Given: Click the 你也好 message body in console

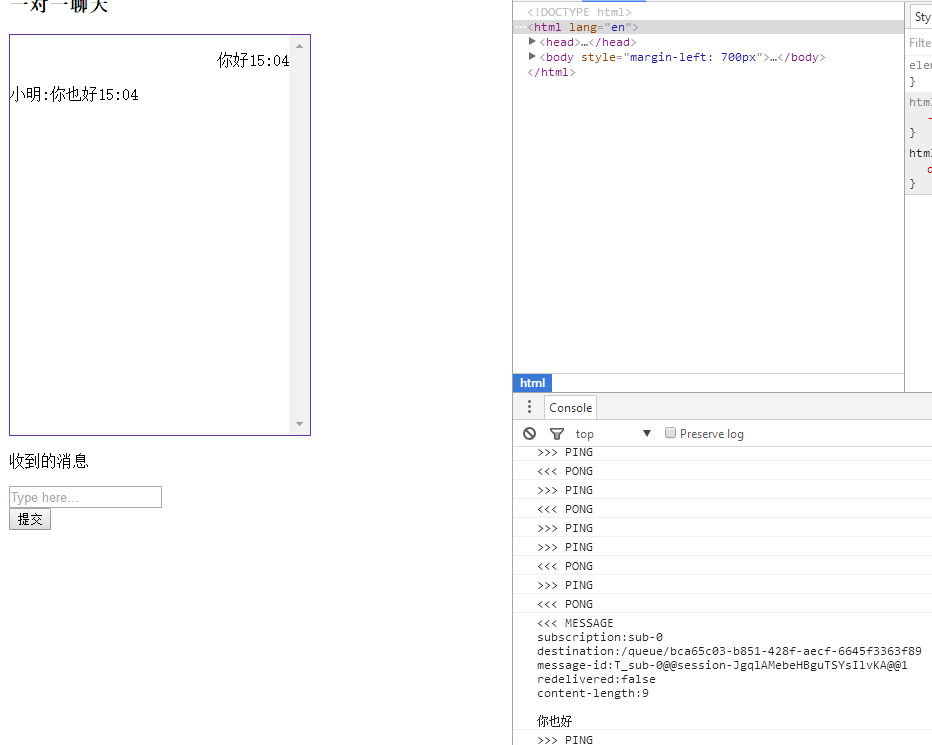Looking at the screenshot, I should [x=554, y=721].
